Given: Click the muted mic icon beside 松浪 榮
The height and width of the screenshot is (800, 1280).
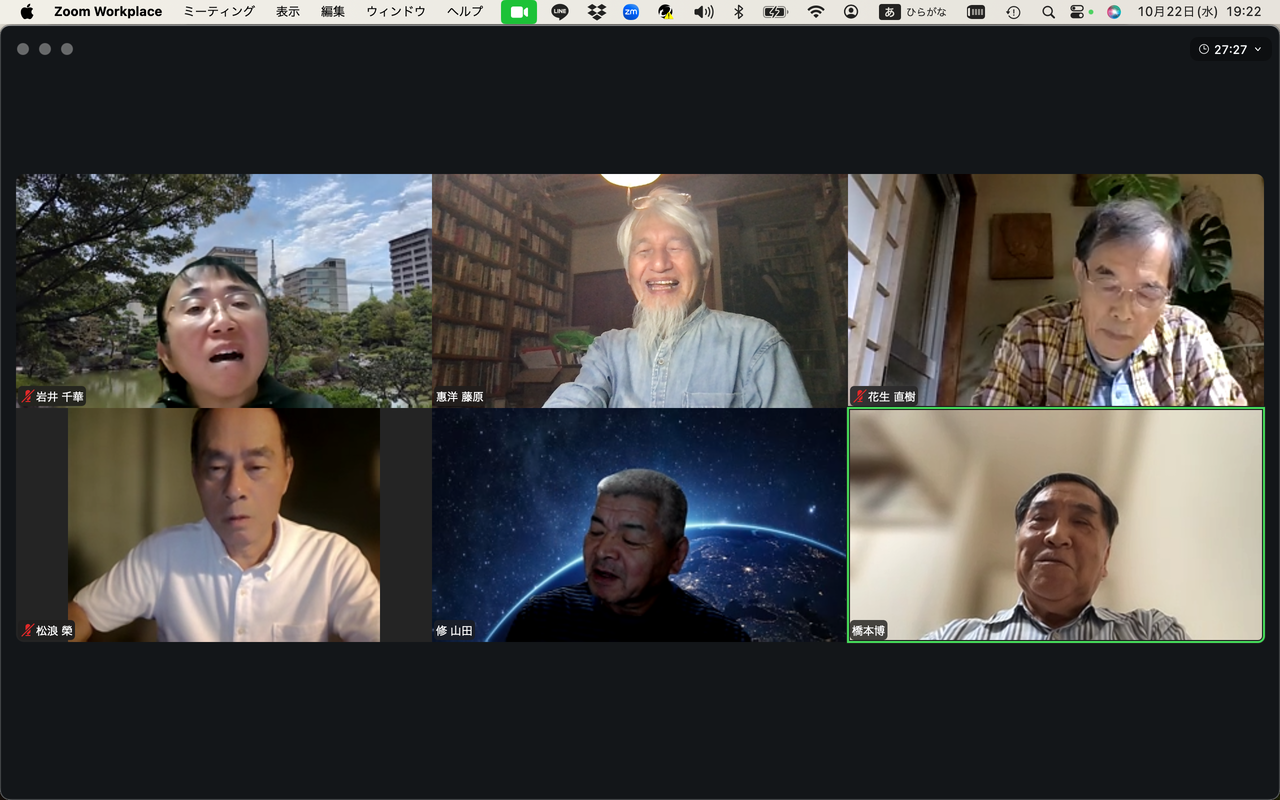Looking at the screenshot, I should (x=28, y=631).
